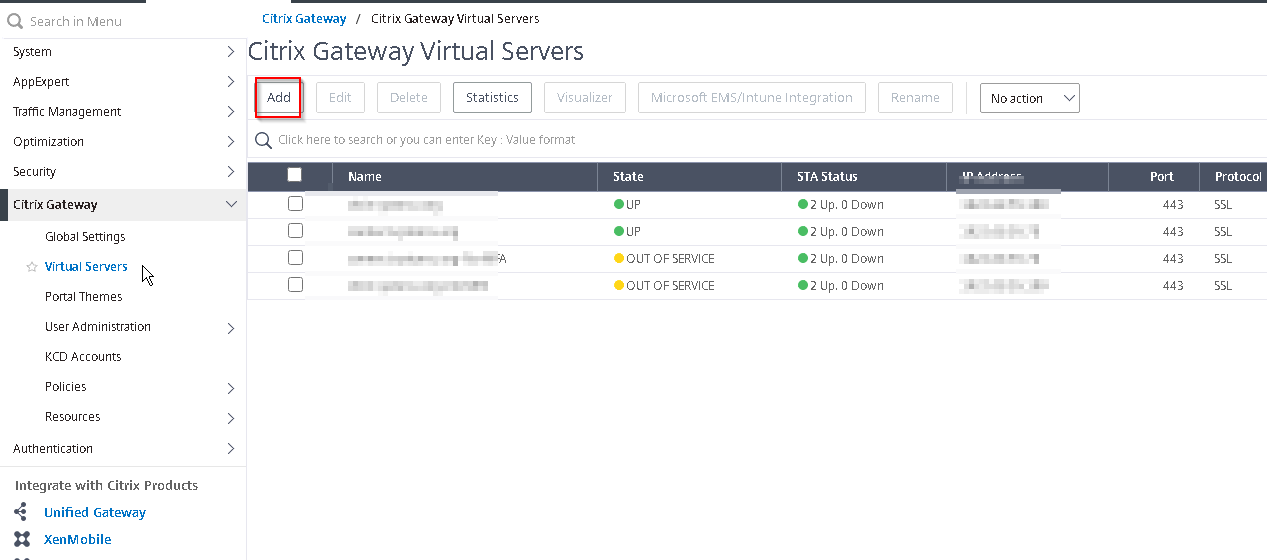Open the No action dropdown

[1029, 98]
